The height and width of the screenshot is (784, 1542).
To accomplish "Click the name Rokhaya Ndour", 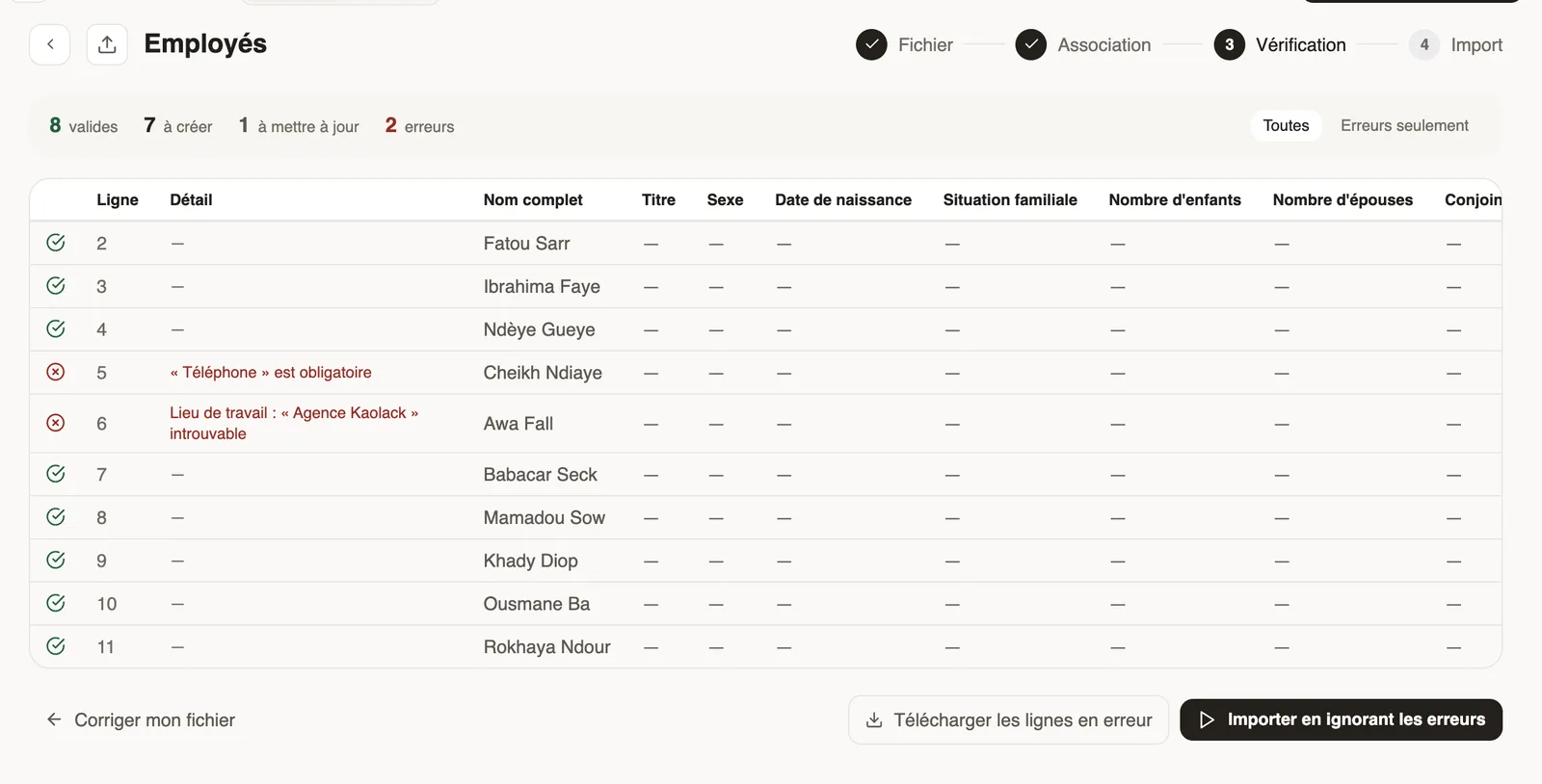I will 547,647.
